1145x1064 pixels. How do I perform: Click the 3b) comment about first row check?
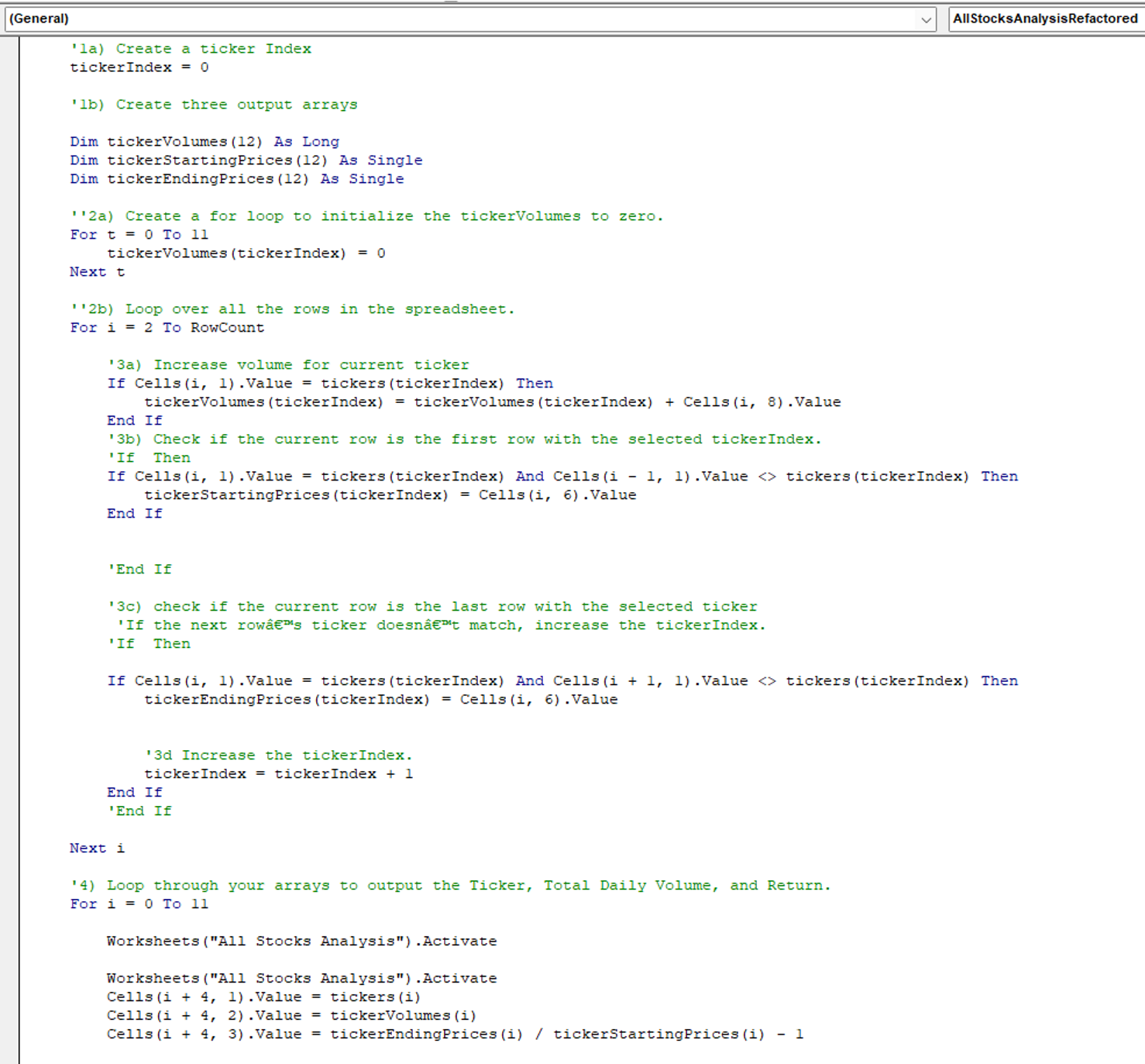click(465, 439)
